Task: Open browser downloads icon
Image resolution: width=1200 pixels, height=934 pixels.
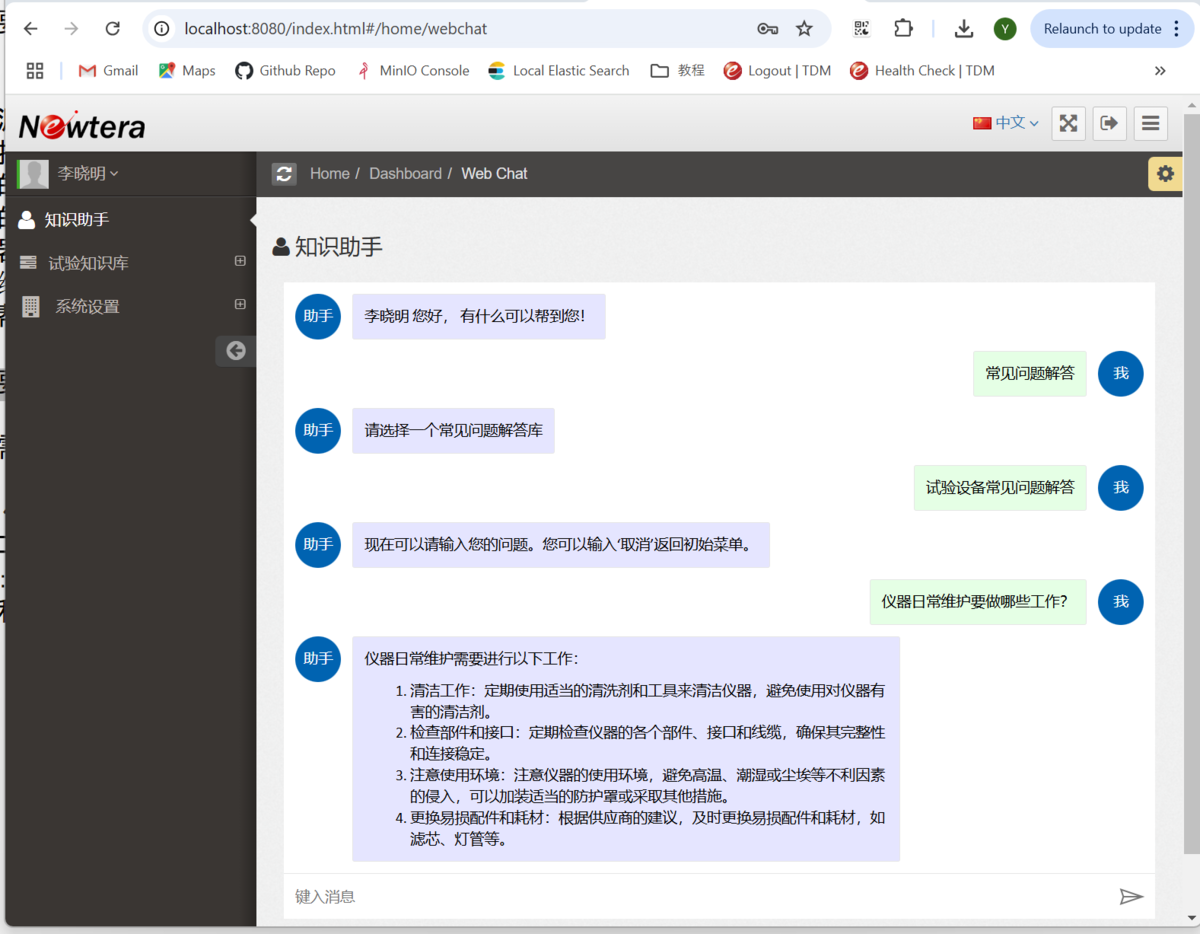Action: coord(964,29)
